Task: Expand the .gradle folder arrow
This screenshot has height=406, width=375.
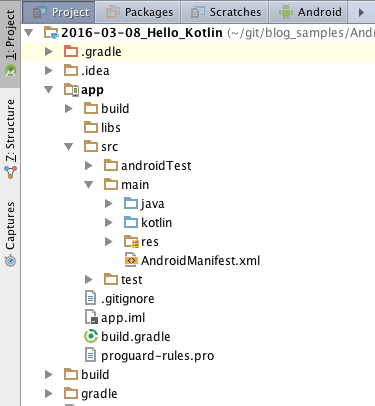Action: 49,52
